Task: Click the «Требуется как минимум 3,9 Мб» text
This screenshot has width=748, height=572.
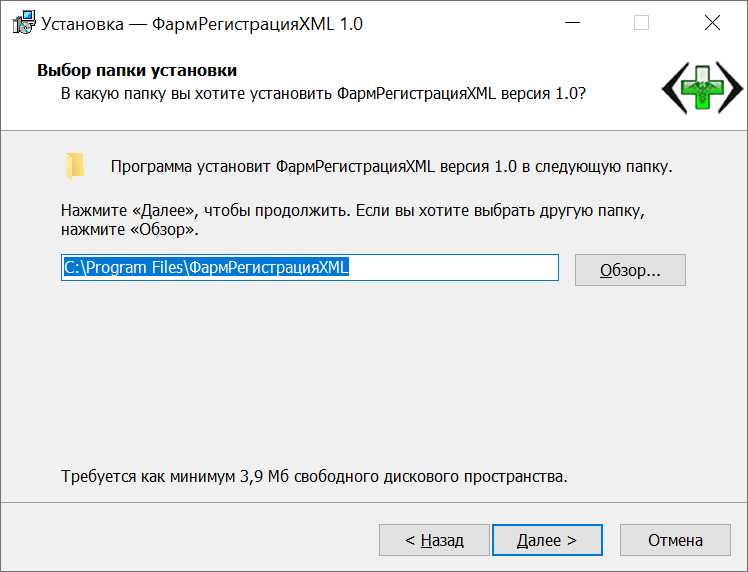Action: (x=314, y=476)
